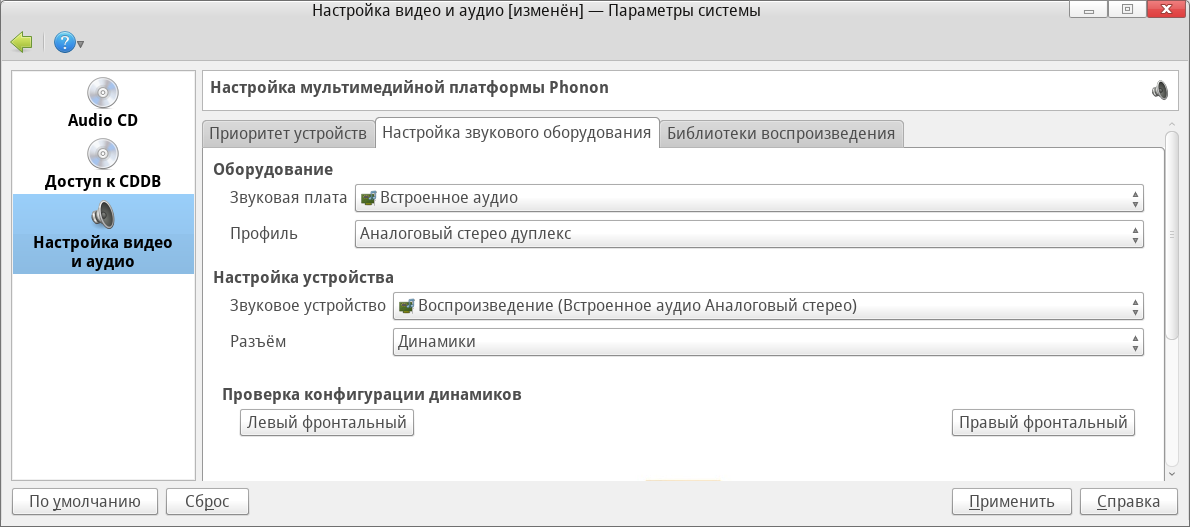Screen dimensions: 1190x527
Task: Open the blue help question-mark icon
Action: [x=65, y=42]
